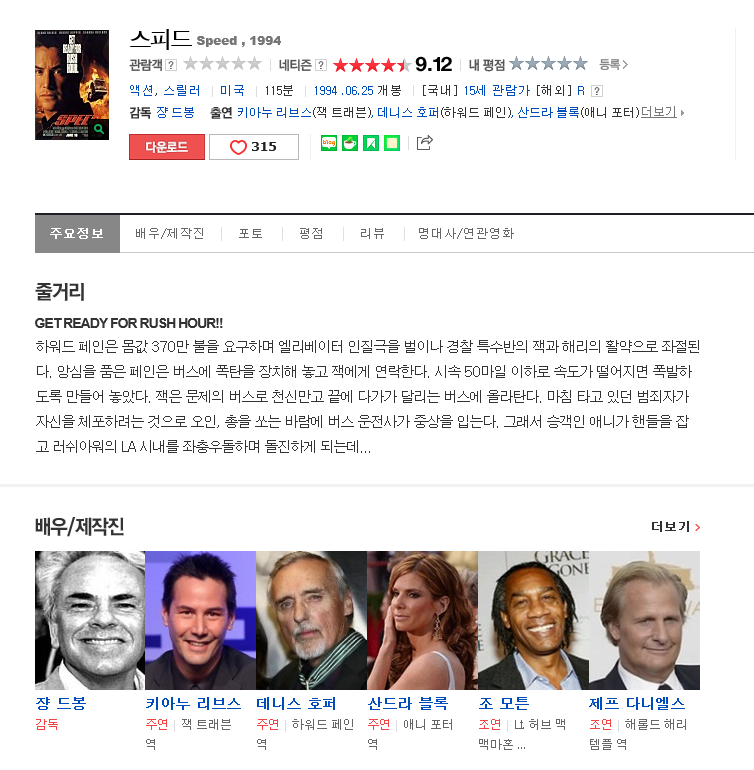Screen dimensions: 754x770
Task: Toggle the heart like button showing 315
Action: 254,147
